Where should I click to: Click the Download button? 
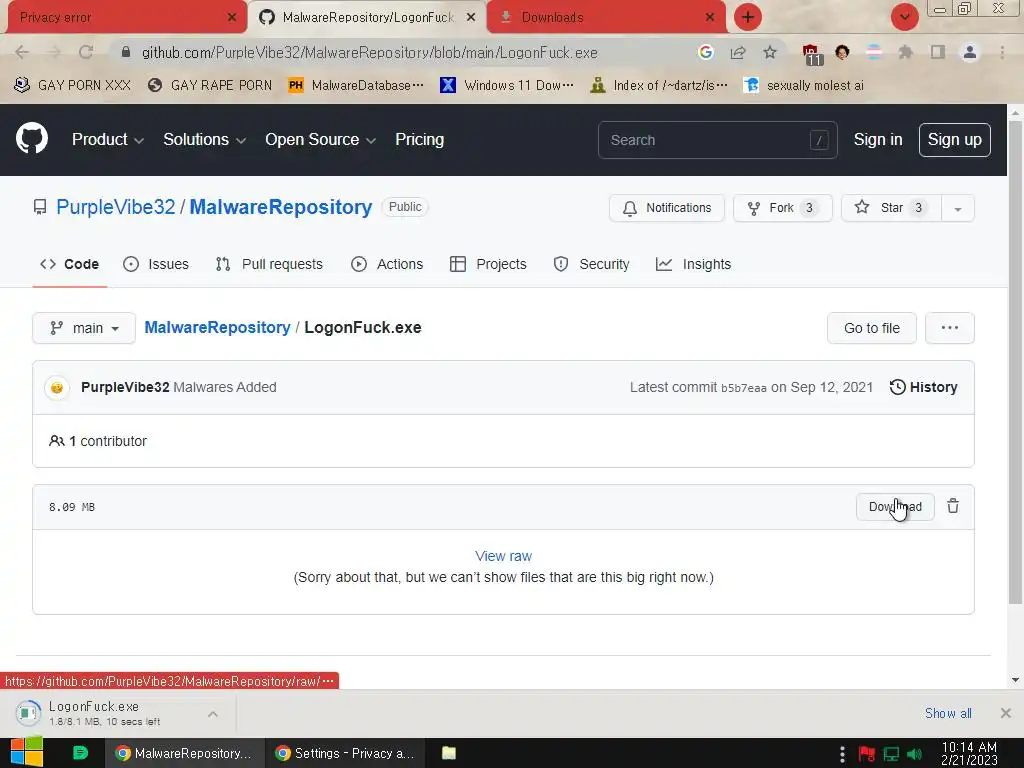point(895,507)
